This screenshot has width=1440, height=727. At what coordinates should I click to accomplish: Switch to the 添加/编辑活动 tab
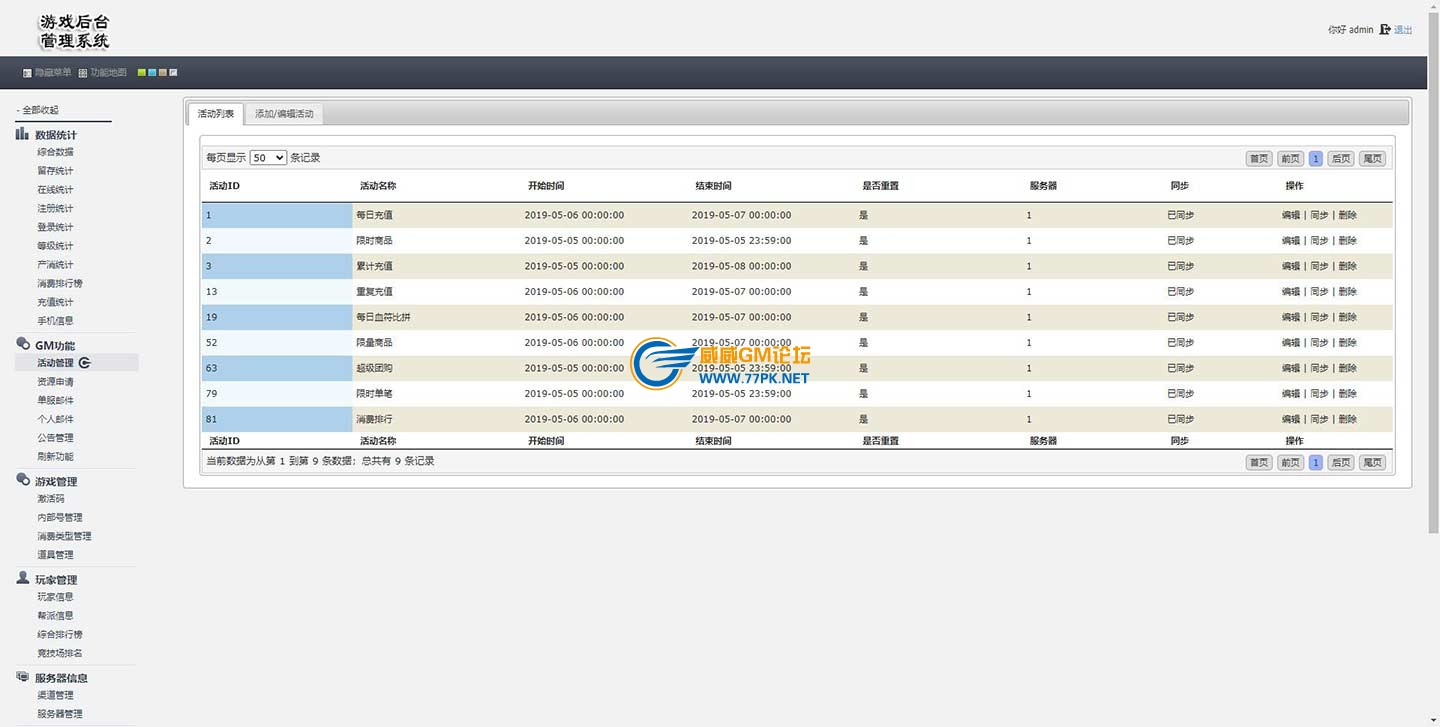tap(284, 114)
